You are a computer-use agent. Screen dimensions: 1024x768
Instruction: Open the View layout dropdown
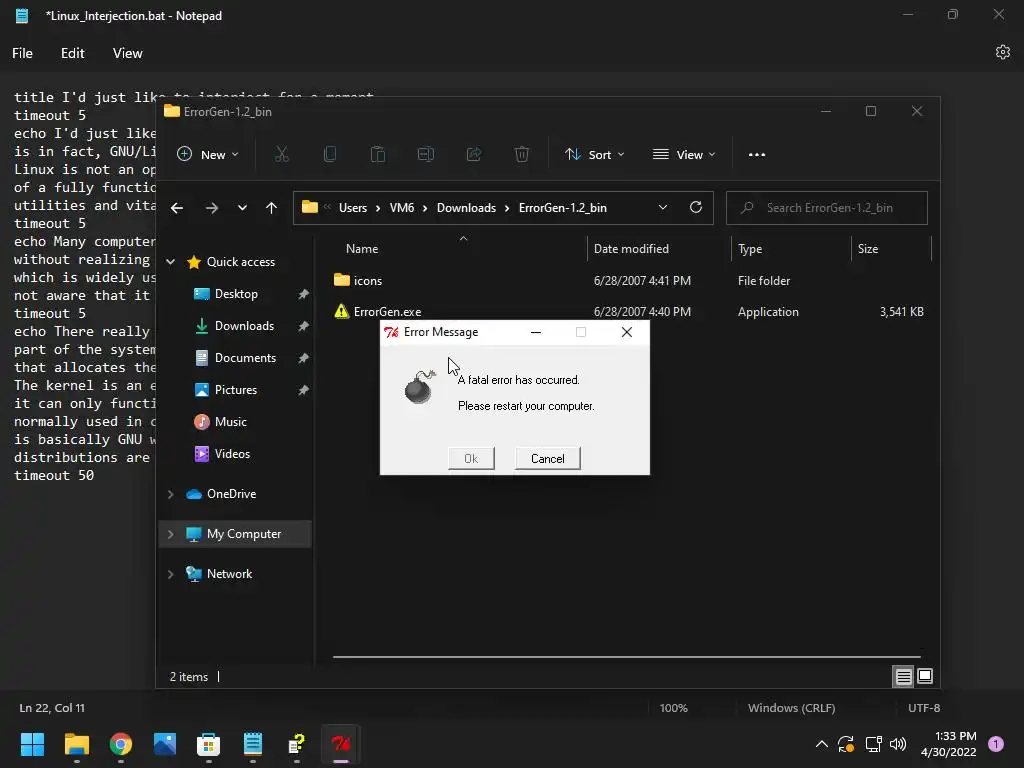[684, 155]
